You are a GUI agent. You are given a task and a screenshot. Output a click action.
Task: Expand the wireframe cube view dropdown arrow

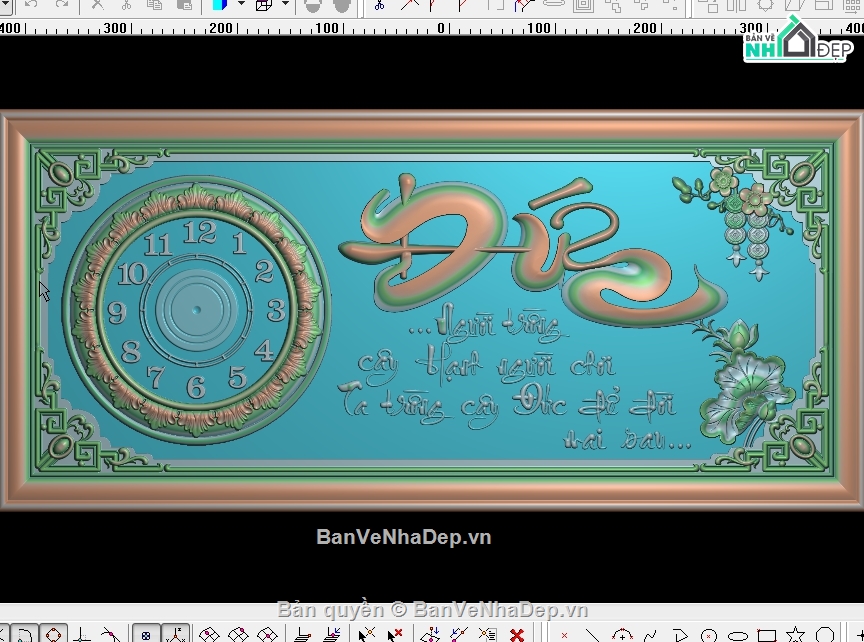pyautogui.click(x=285, y=4)
